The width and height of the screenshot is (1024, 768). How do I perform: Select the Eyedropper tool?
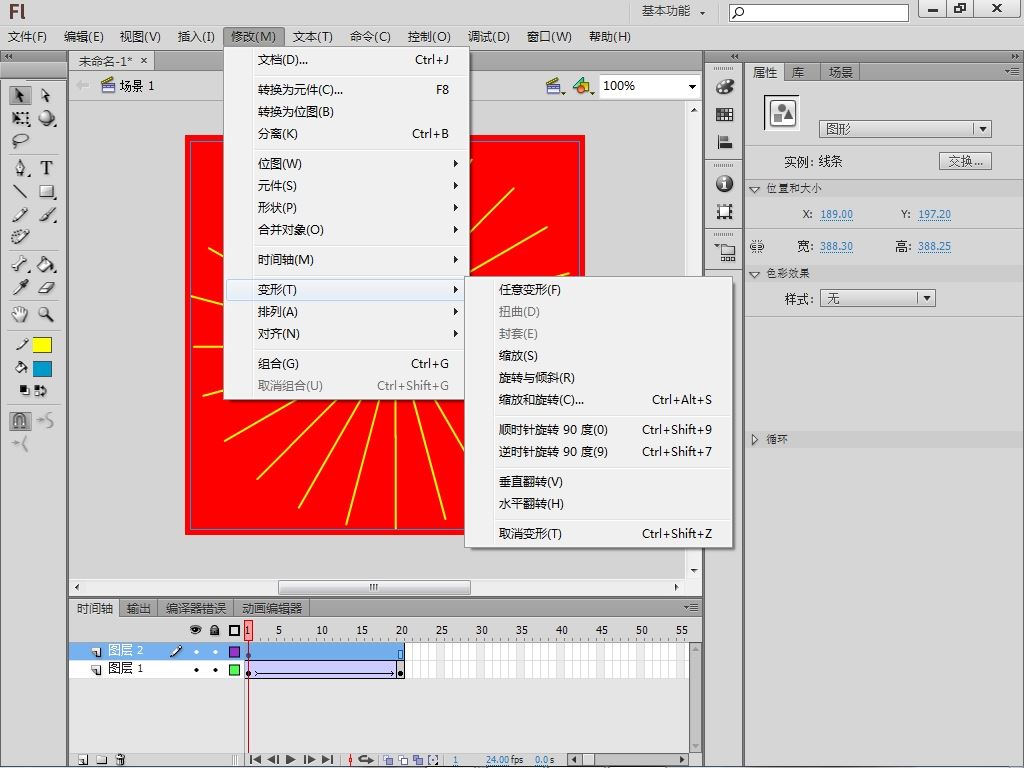(20, 287)
